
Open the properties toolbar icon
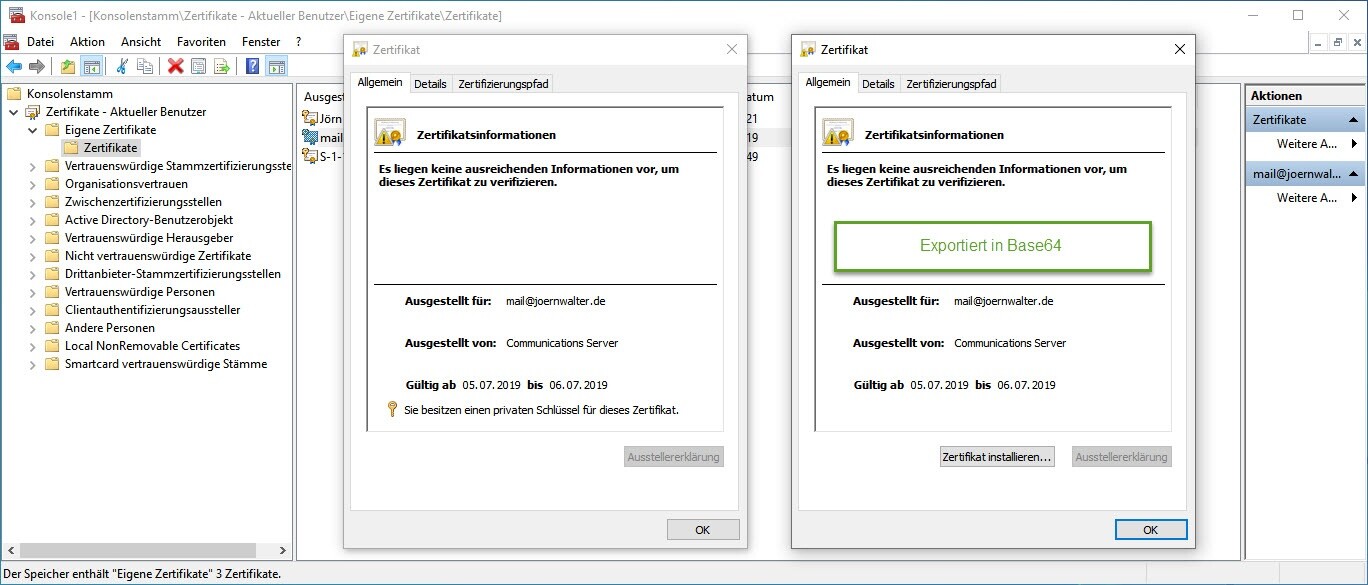199,66
